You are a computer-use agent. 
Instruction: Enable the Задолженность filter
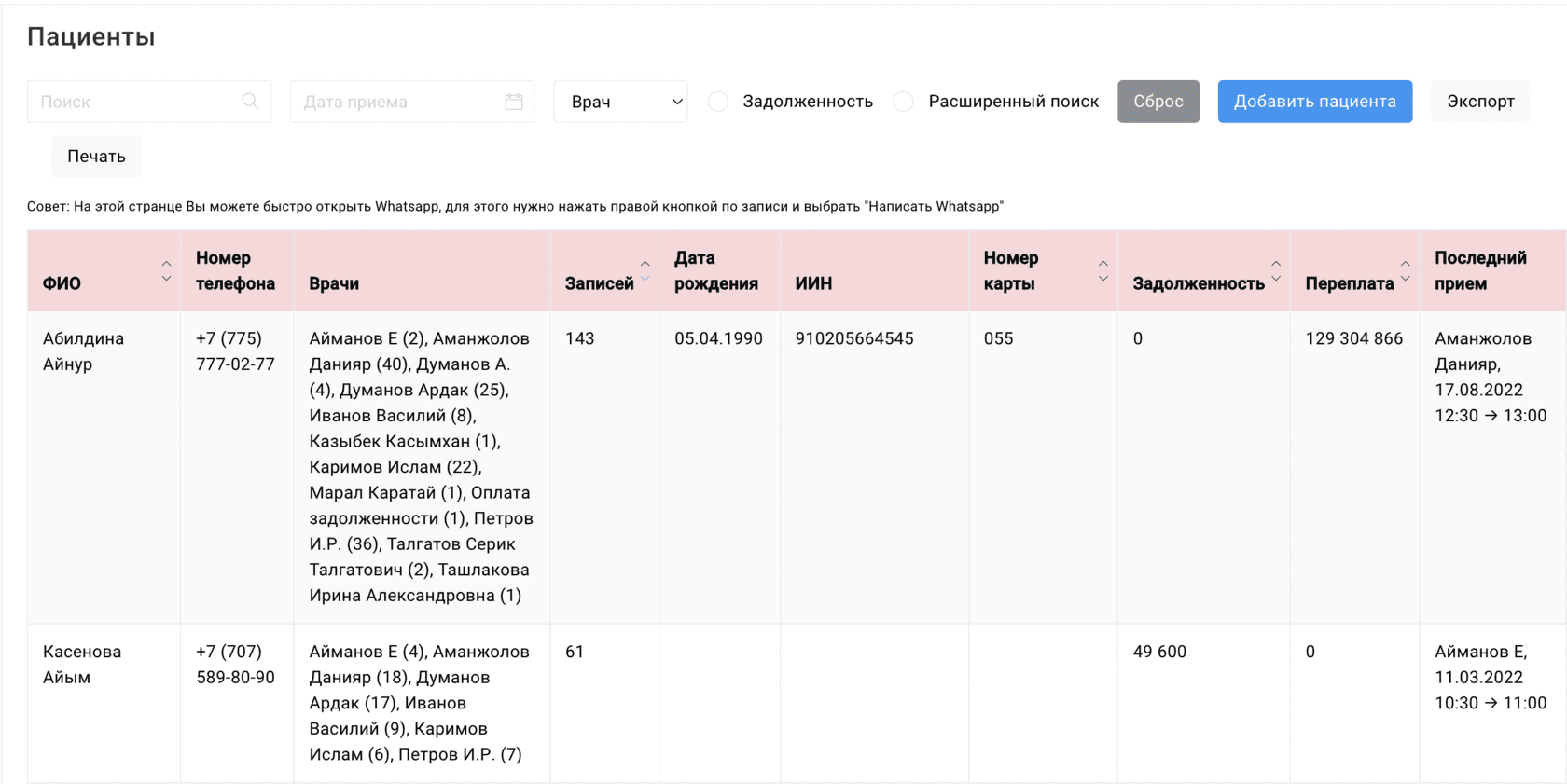(x=718, y=102)
